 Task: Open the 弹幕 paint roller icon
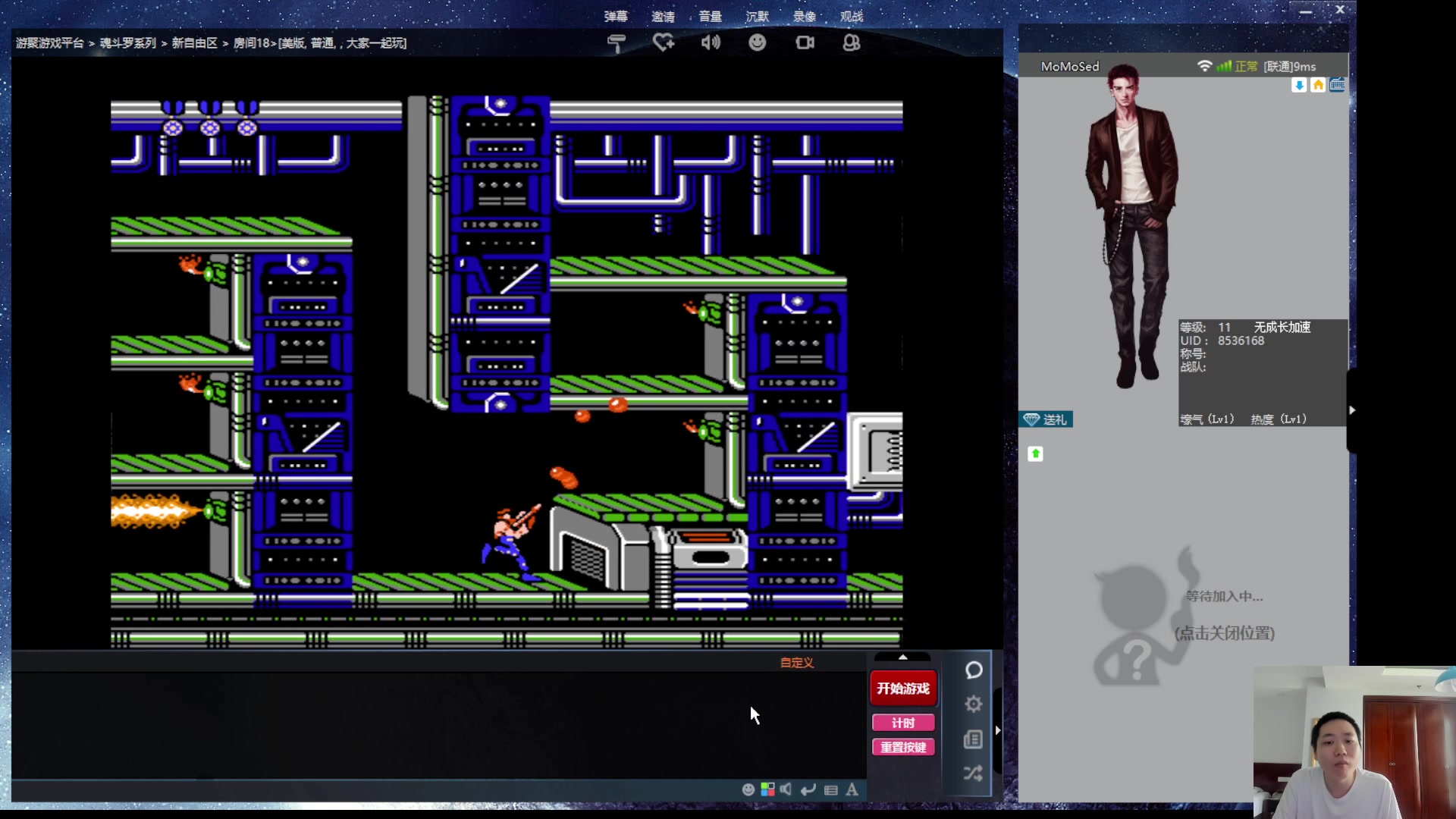click(617, 43)
